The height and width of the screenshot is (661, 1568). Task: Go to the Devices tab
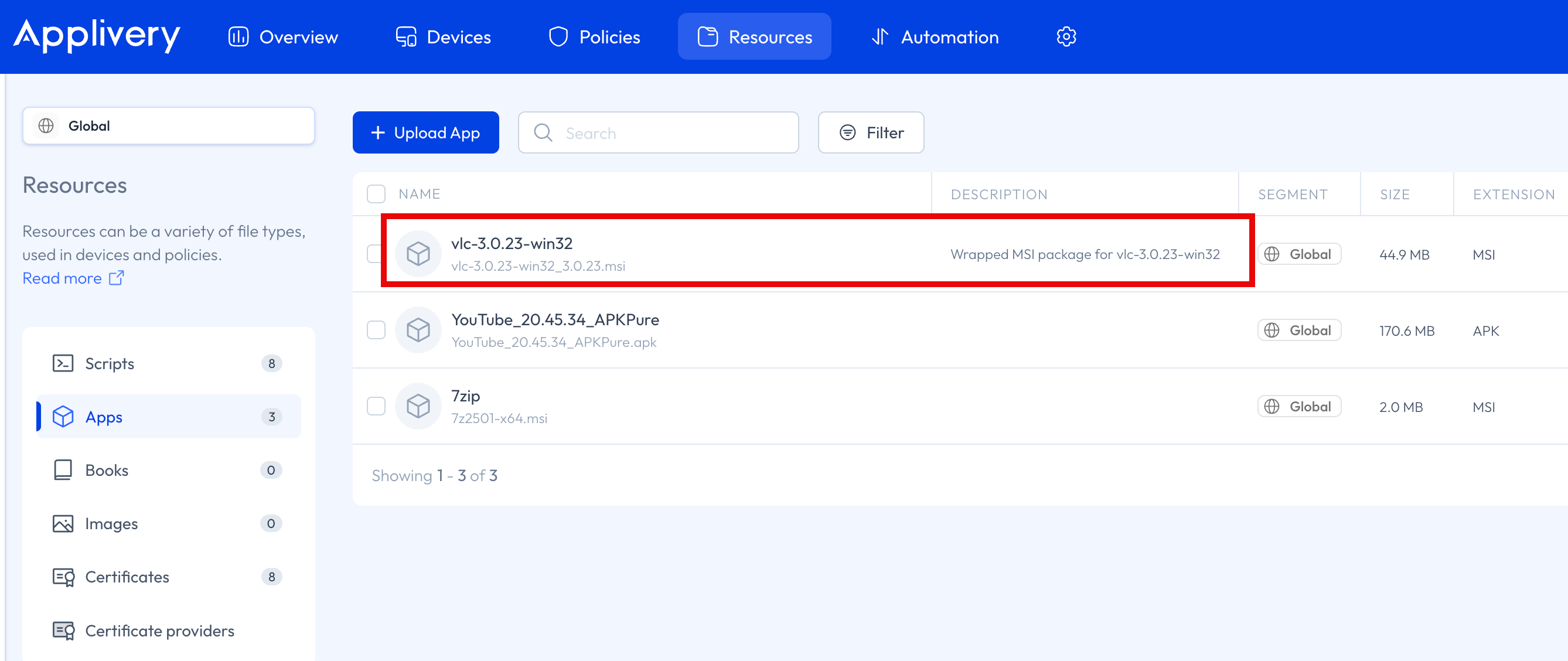[x=443, y=36]
